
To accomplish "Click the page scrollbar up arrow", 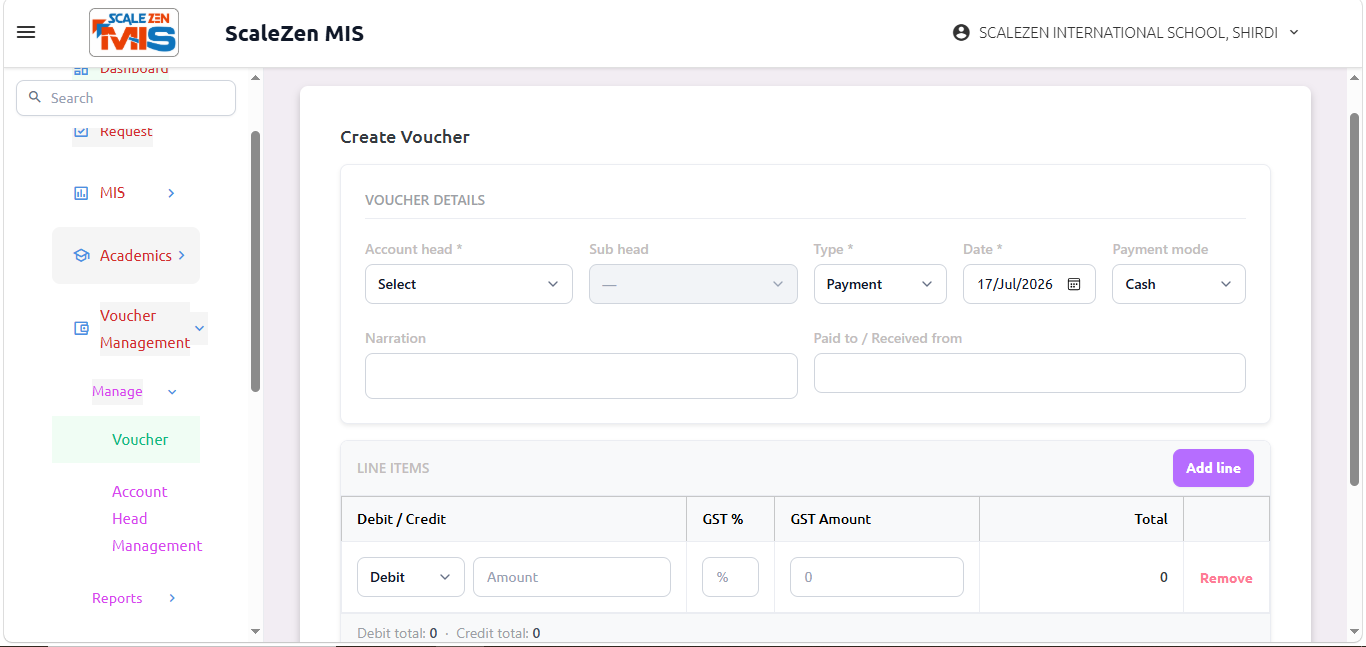I will 1355,78.
